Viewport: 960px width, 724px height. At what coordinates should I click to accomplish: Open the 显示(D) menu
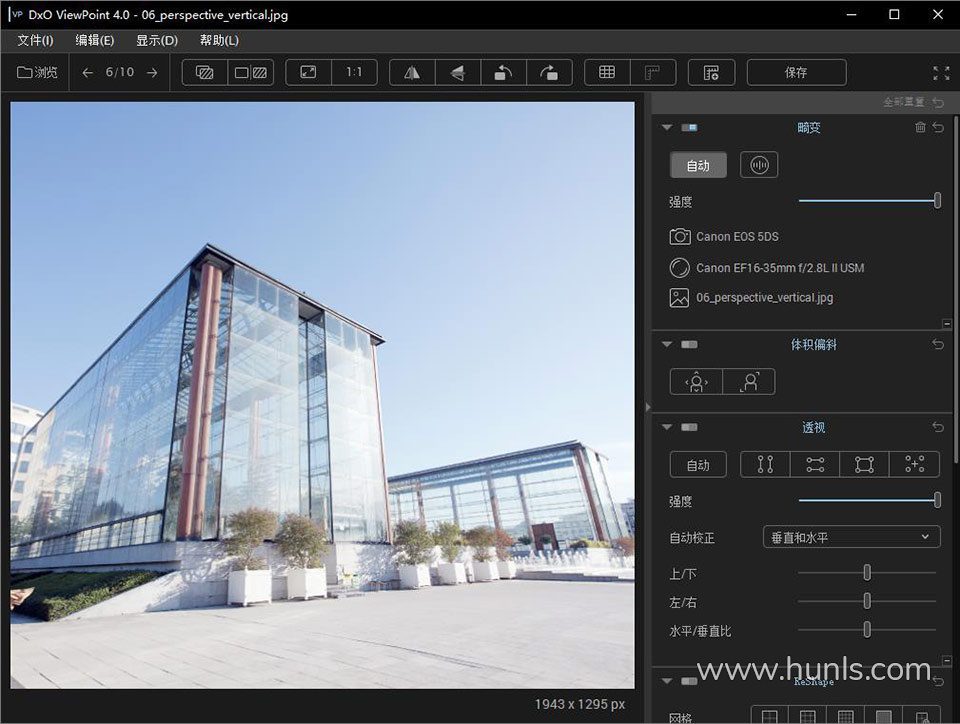coord(157,40)
